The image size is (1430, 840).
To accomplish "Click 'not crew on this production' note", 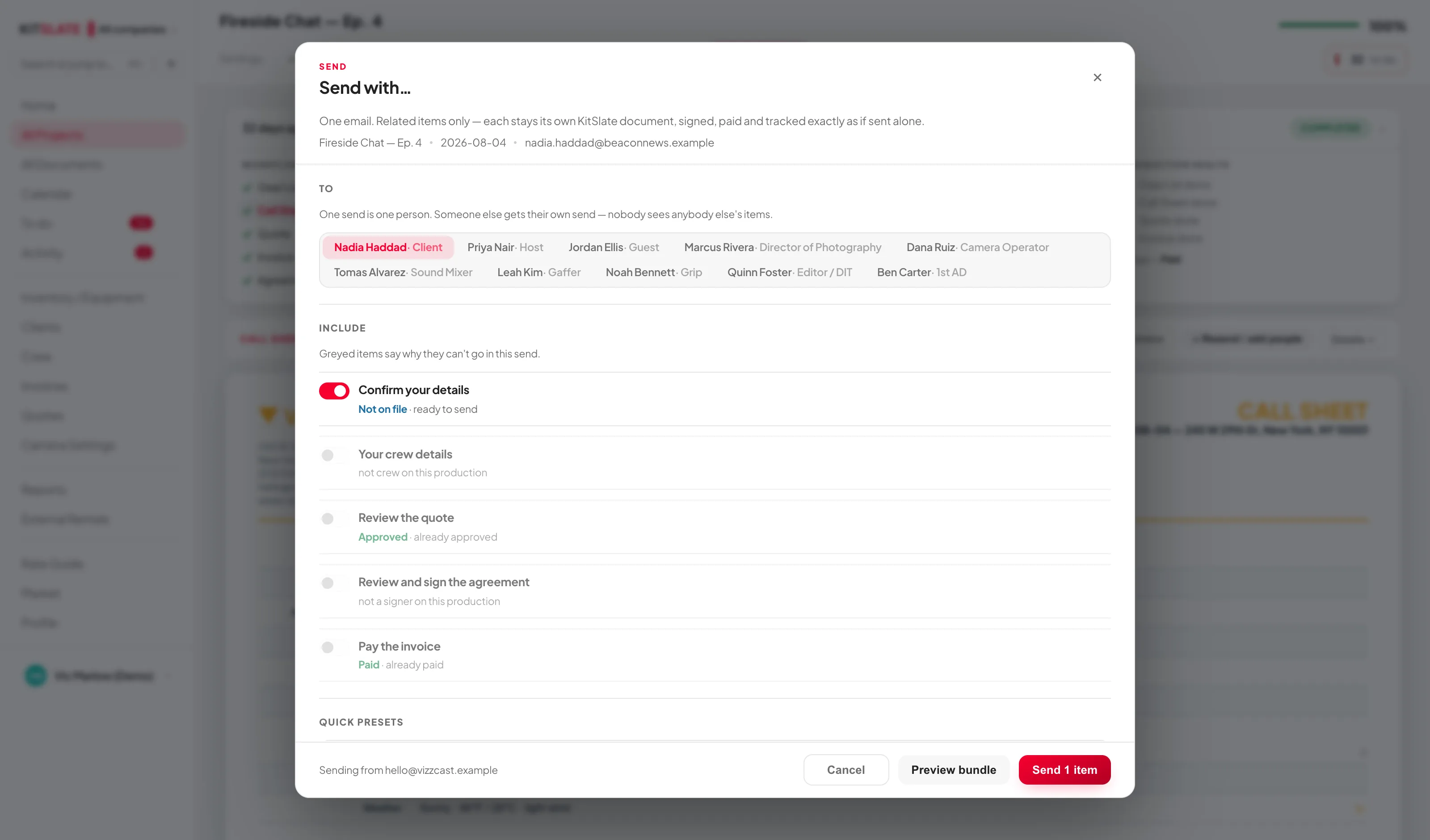I will click(423, 473).
